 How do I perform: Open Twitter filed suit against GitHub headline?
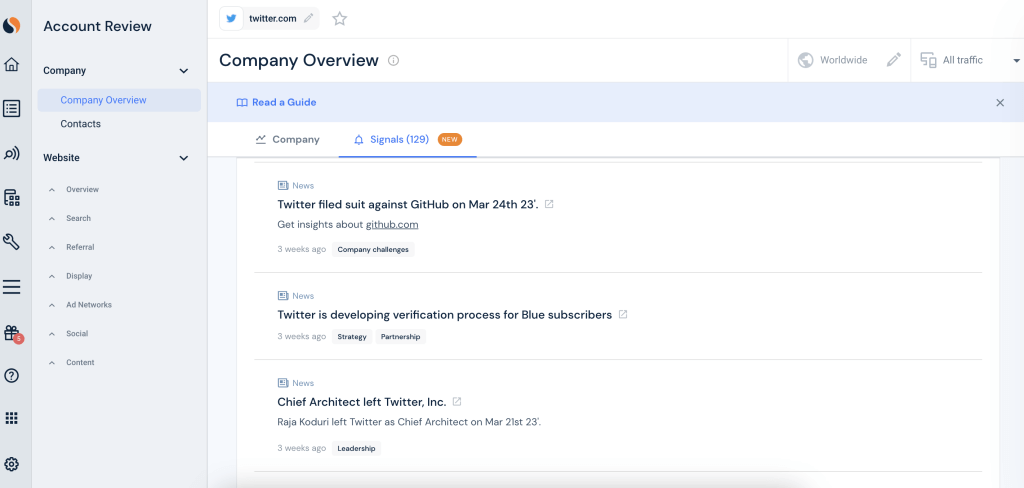coord(408,204)
